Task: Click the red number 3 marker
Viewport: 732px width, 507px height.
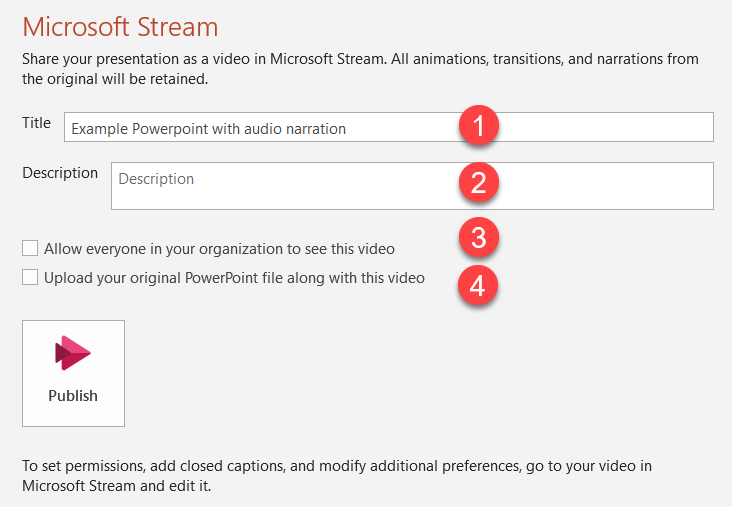Action: click(x=479, y=237)
